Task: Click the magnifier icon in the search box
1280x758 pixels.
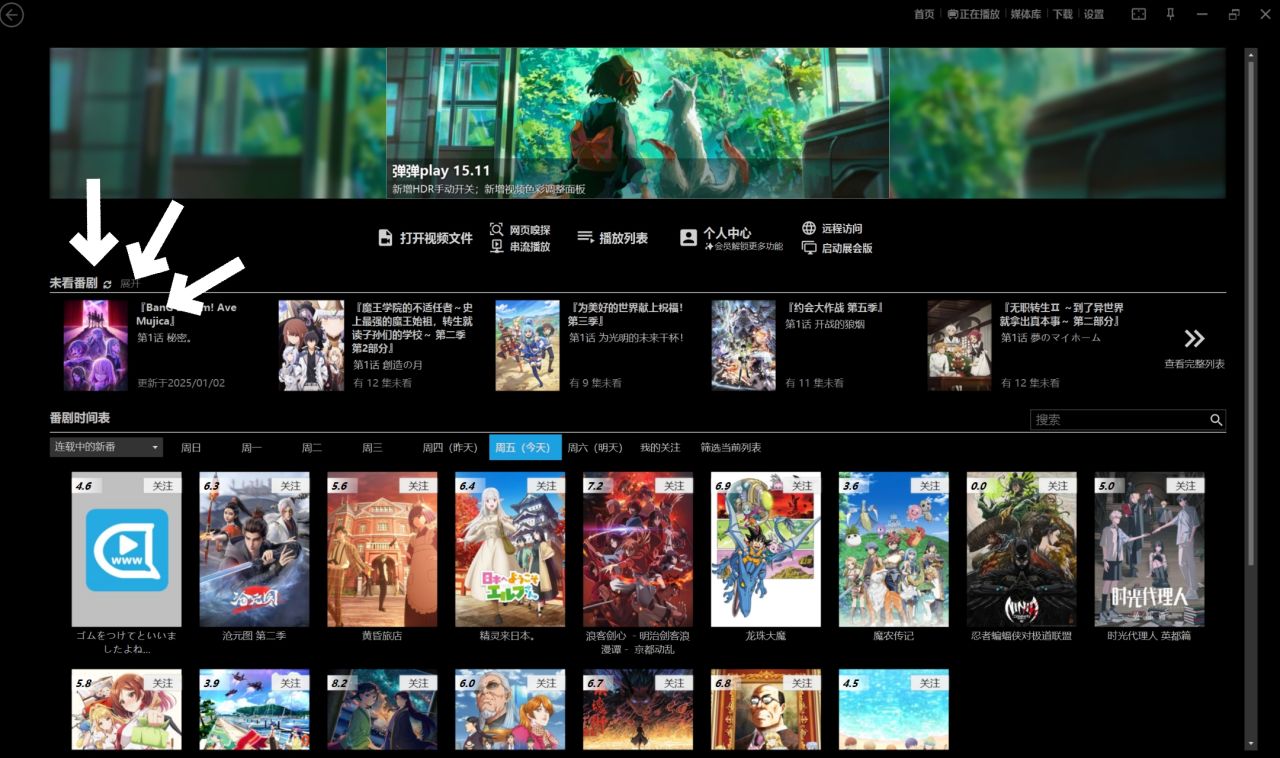Action: [1216, 420]
